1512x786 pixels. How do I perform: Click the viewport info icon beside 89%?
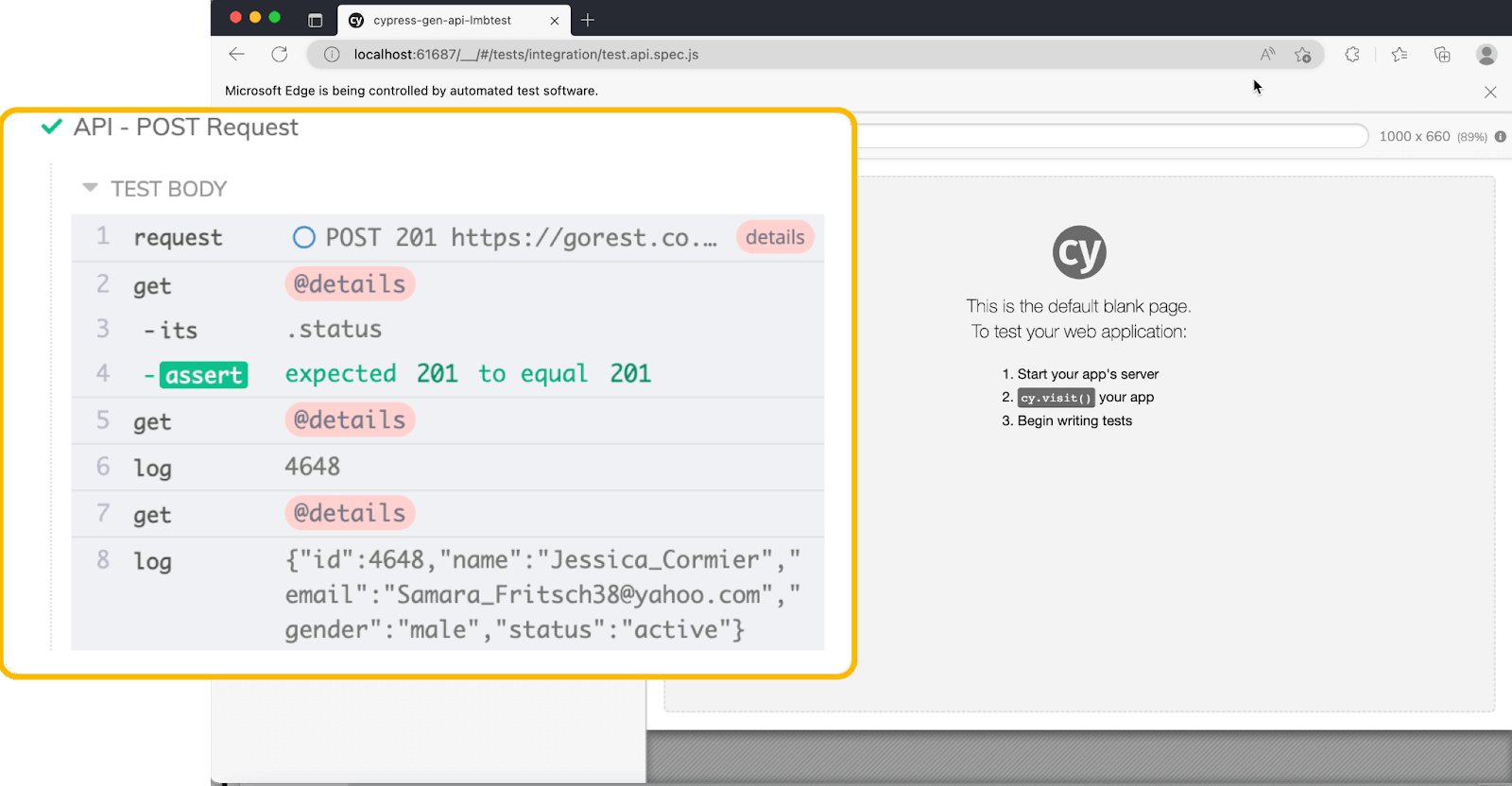tap(1500, 136)
